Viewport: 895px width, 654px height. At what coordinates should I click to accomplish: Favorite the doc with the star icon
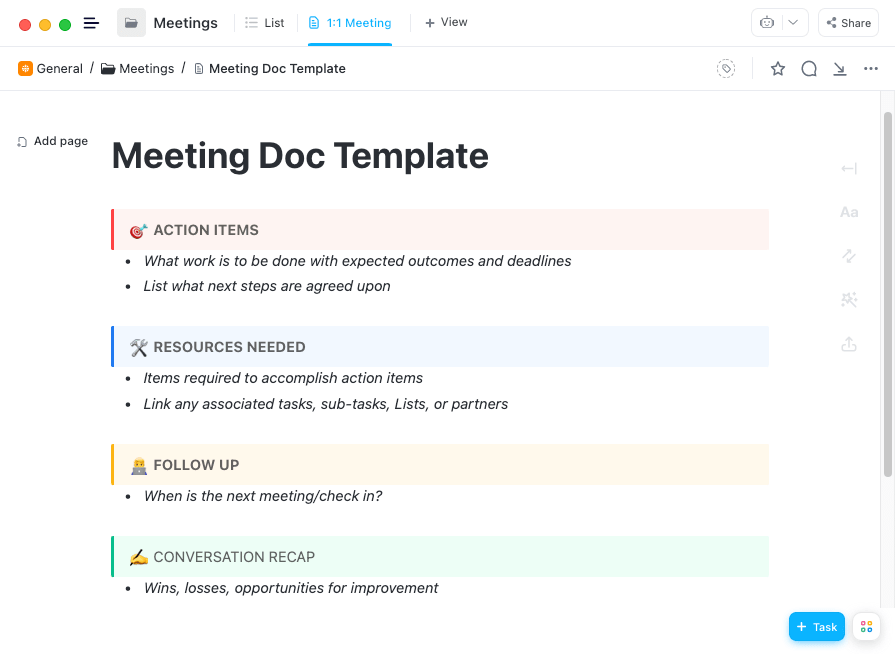(x=778, y=69)
